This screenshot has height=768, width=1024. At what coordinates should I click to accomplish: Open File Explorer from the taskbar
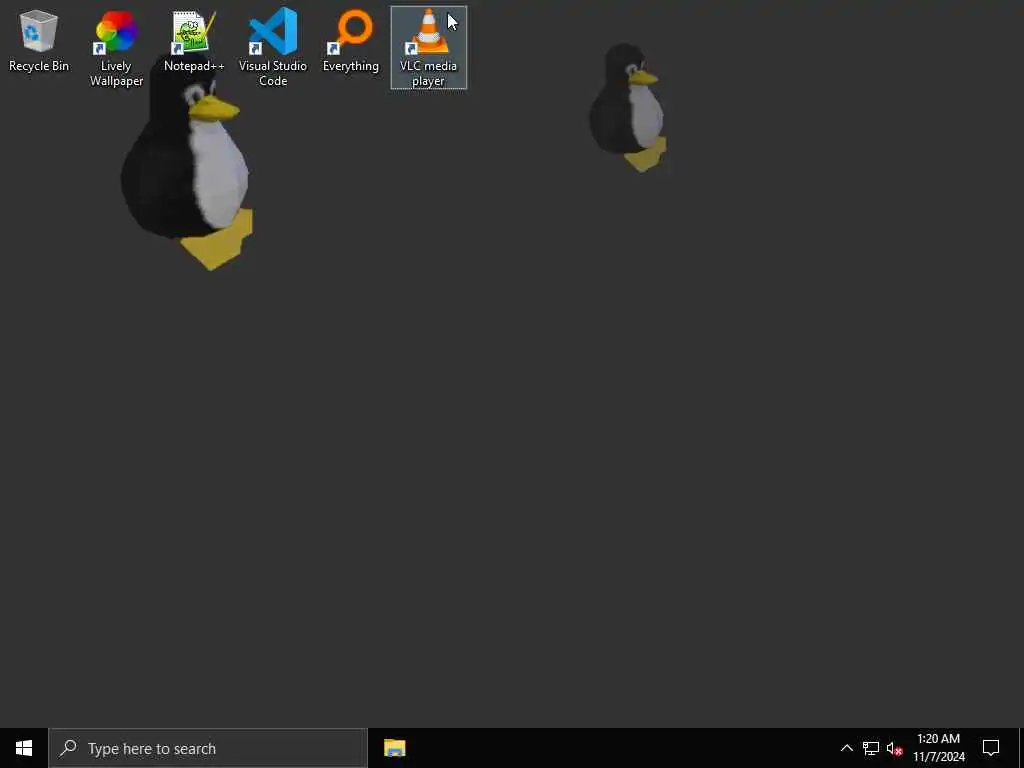[394, 748]
